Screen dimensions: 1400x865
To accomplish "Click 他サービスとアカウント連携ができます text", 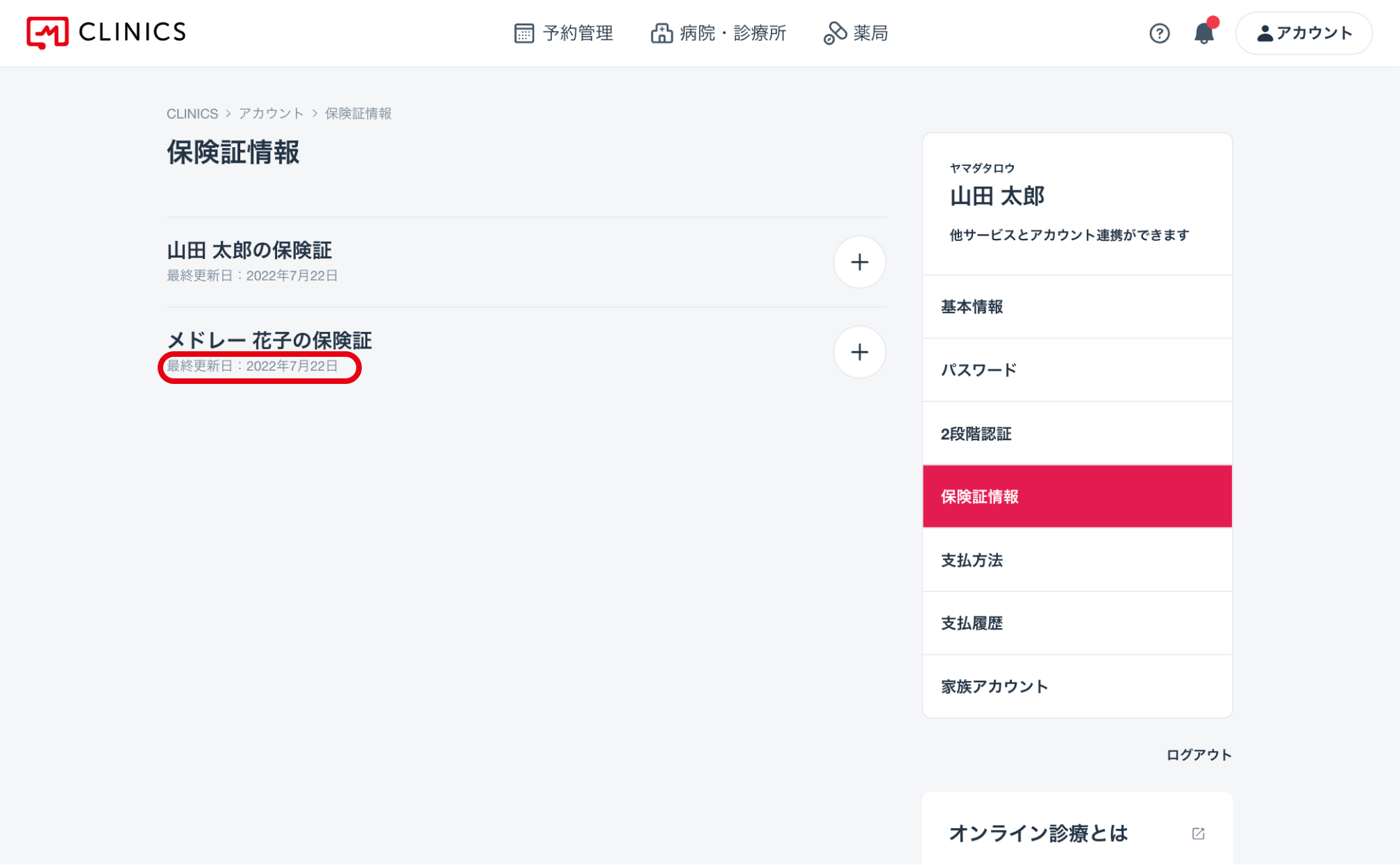I will [1069, 235].
